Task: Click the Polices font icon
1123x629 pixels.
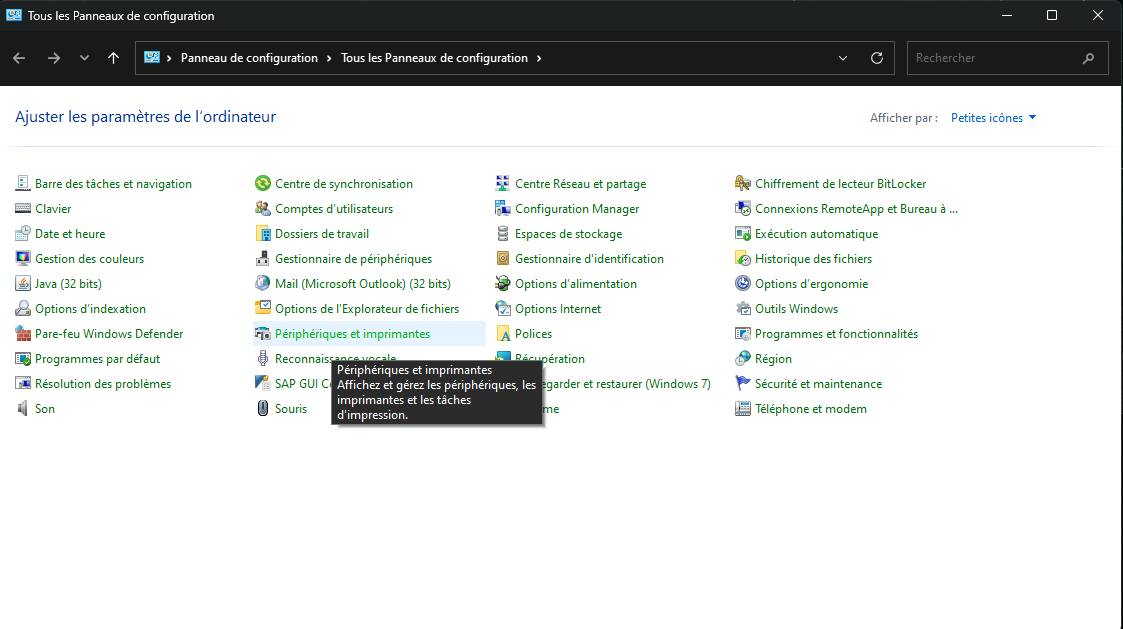Action: (x=504, y=334)
